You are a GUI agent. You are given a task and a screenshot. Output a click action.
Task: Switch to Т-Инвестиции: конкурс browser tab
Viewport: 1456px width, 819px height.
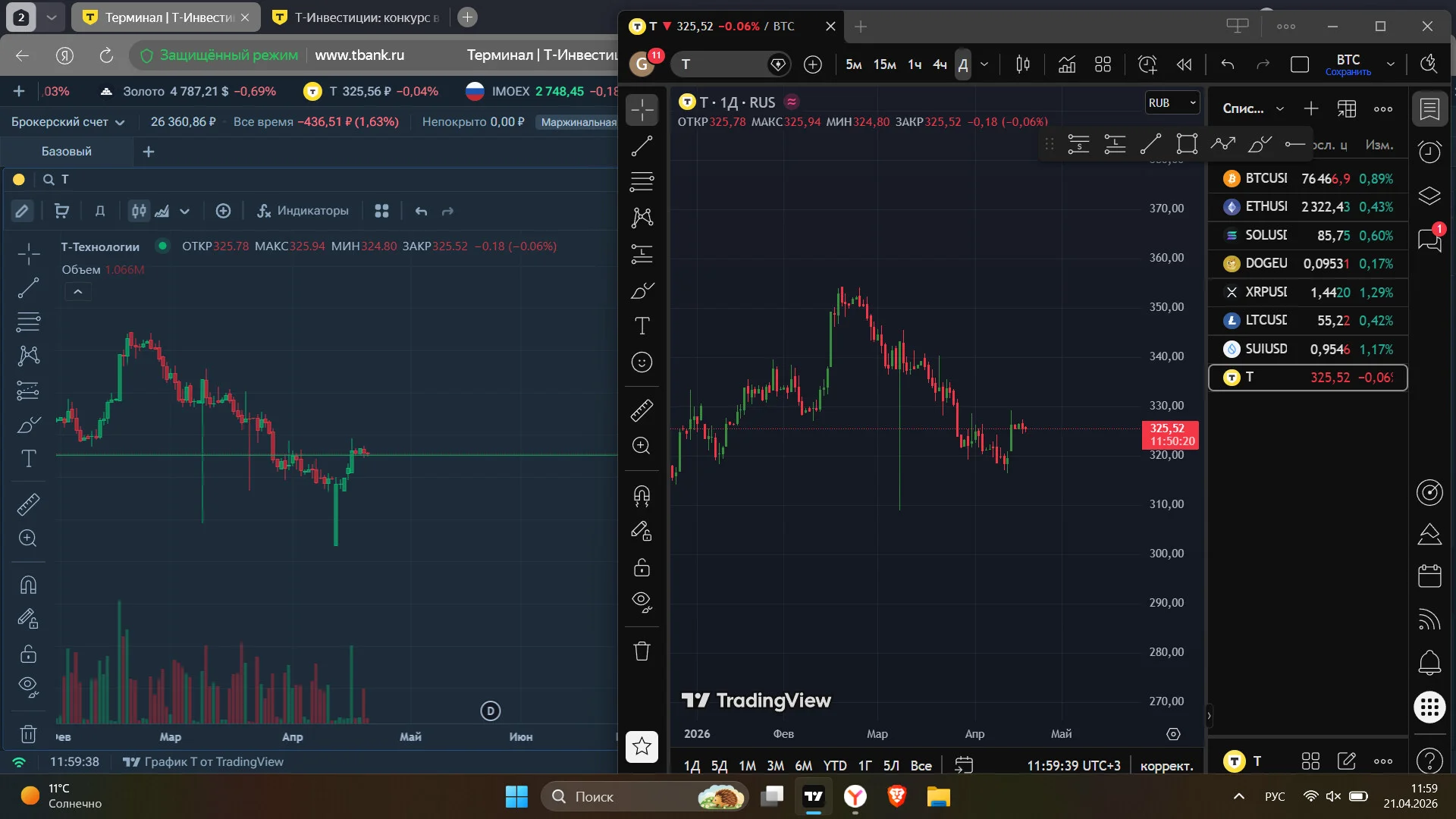[x=356, y=17]
